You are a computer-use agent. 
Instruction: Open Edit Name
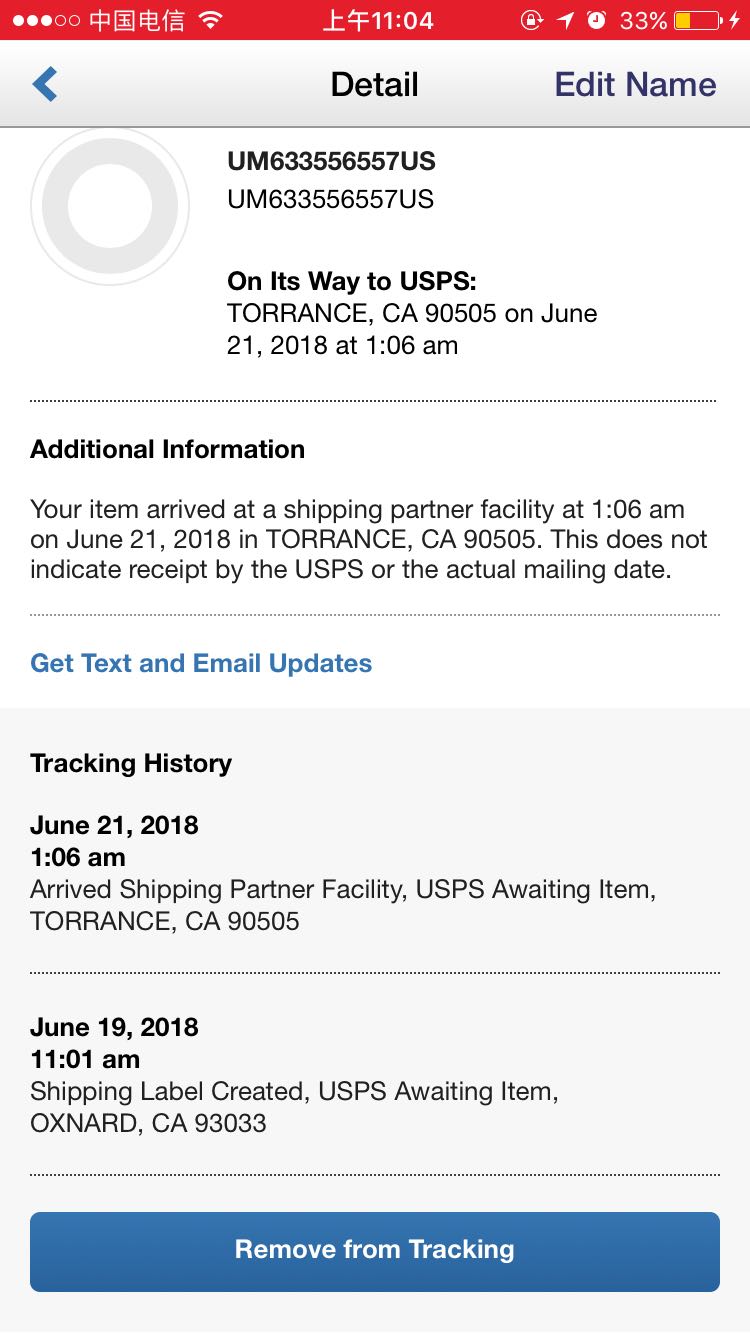[x=635, y=85]
